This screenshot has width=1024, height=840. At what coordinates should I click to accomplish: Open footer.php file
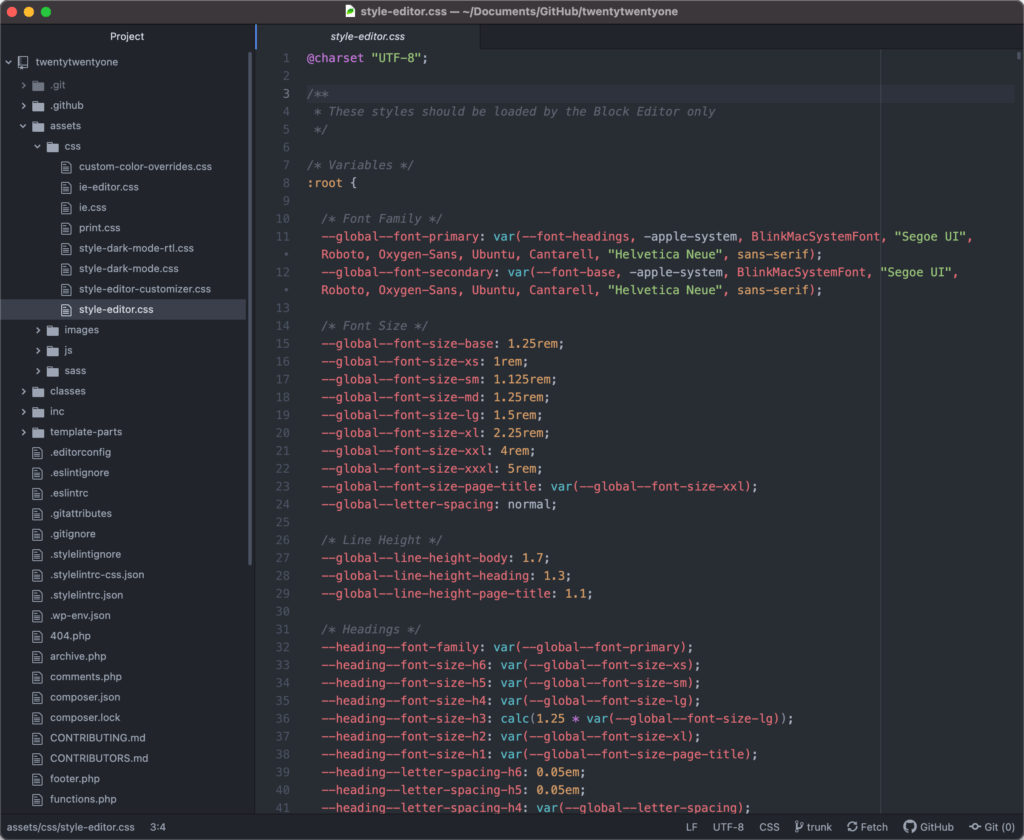74,779
